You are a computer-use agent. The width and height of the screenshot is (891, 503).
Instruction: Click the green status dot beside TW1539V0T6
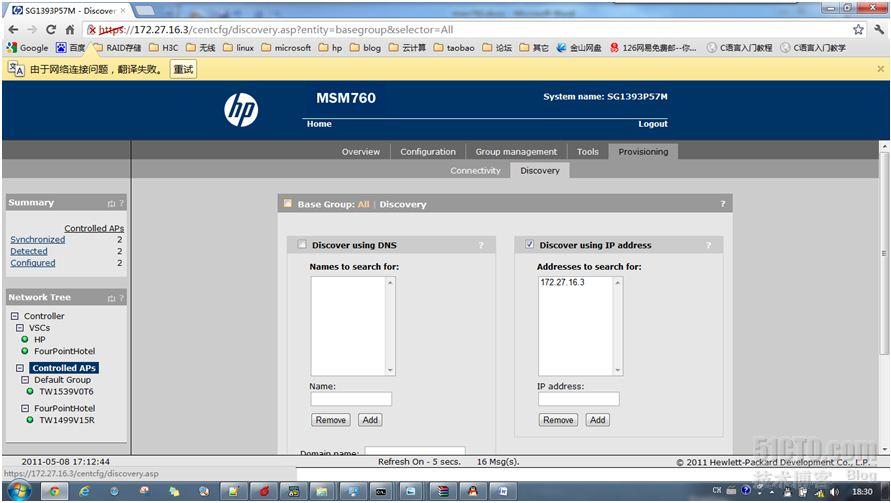coord(30,391)
